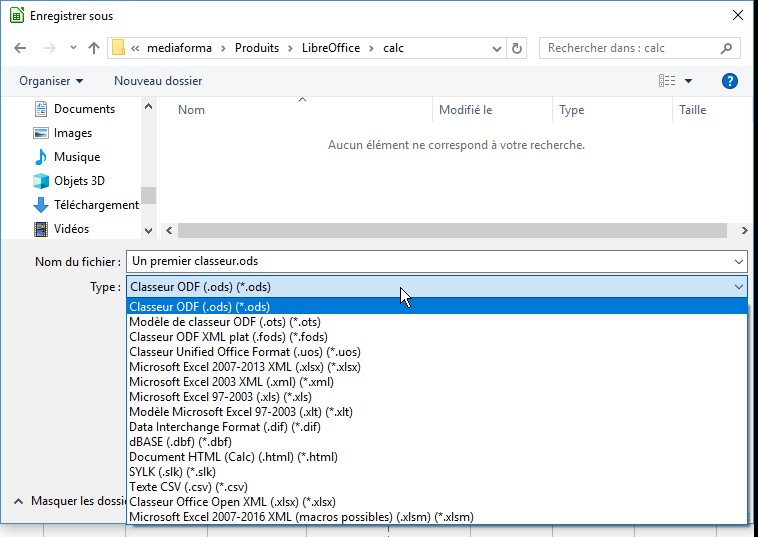Select Musique in the navigation pane

[76, 157]
